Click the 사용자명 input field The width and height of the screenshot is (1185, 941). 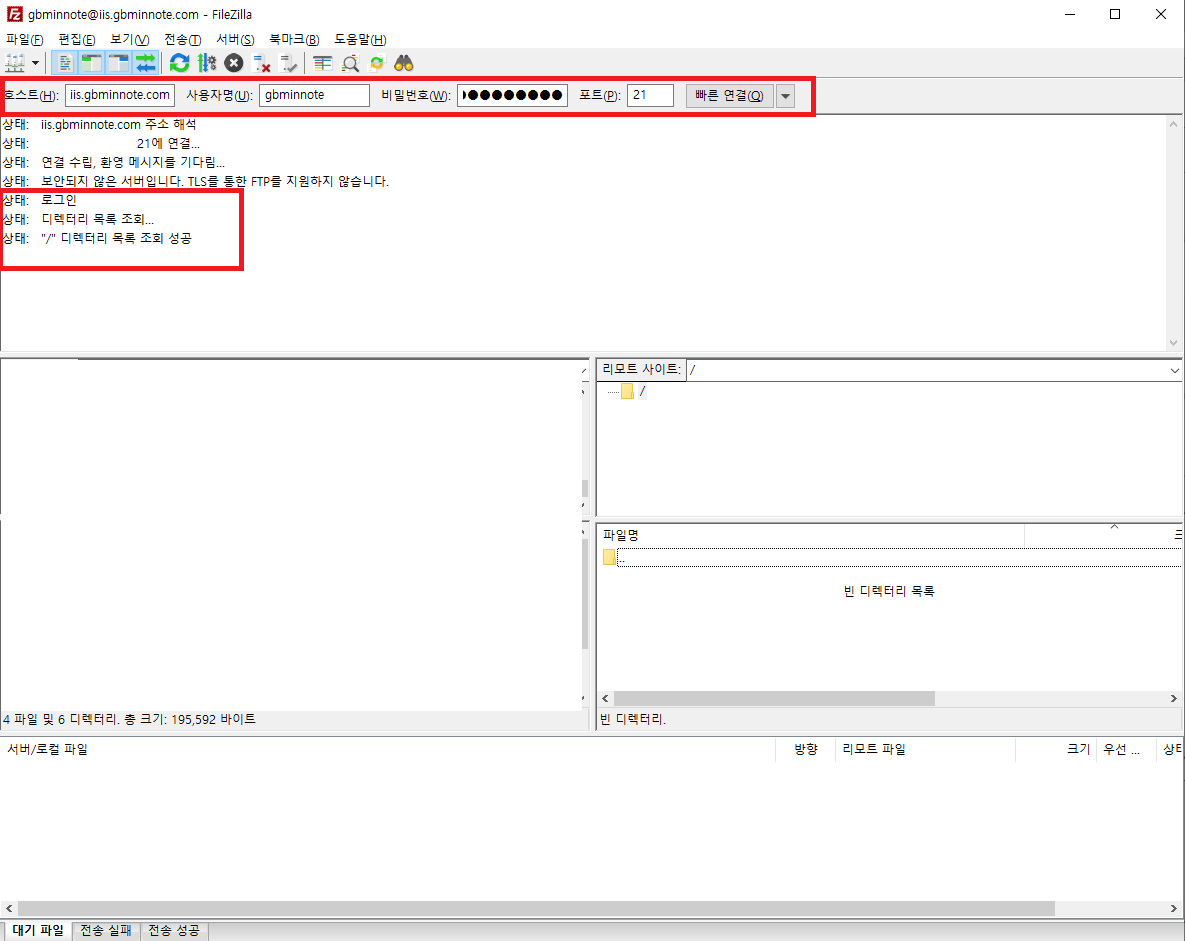(x=314, y=95)
